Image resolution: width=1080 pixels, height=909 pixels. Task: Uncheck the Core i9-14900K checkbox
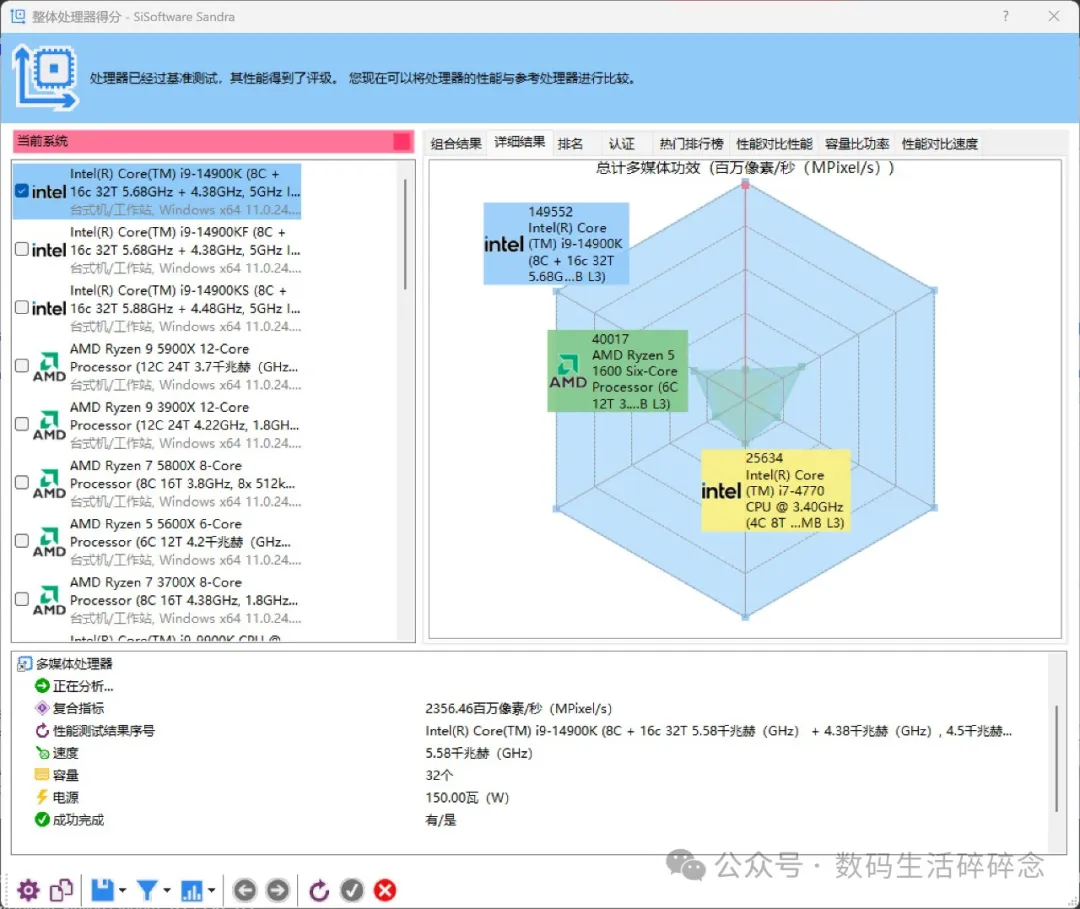pos(22,191)
